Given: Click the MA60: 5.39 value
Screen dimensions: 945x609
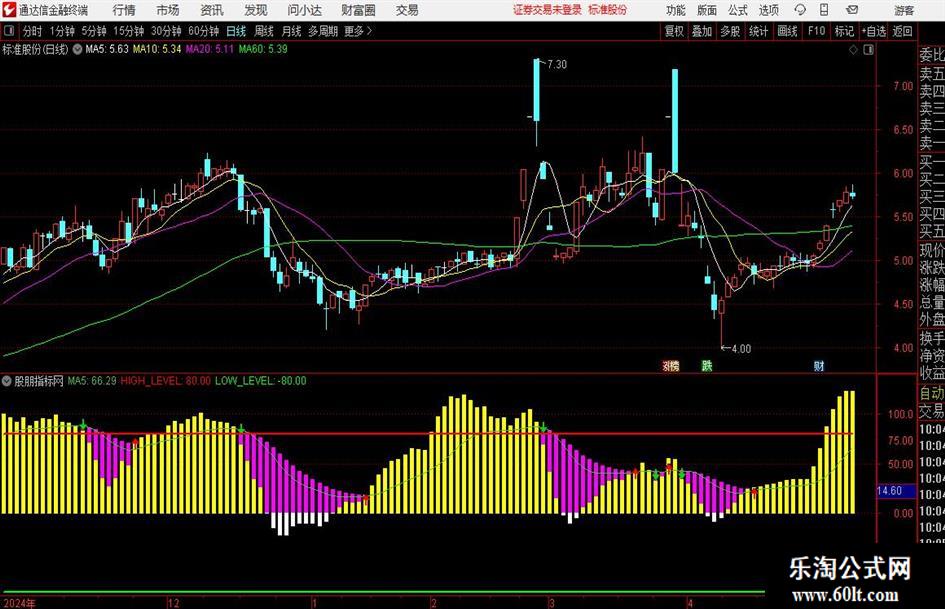Looking at the screenshot, I should (x=263, y=49).
